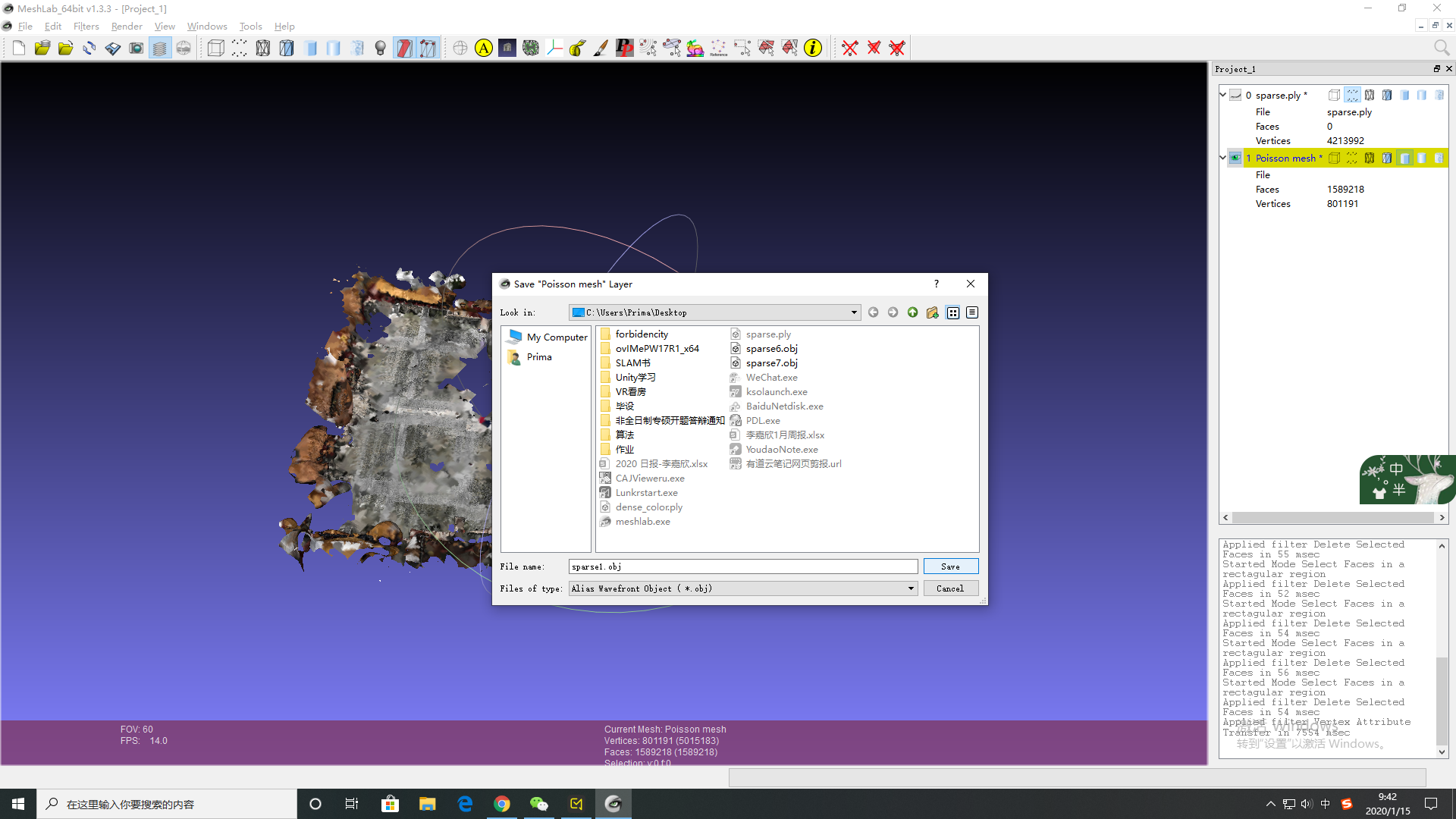Viewport: 1456px width, 819px height.
Task: Click the Save button in dialog
Action: (950, 566)
